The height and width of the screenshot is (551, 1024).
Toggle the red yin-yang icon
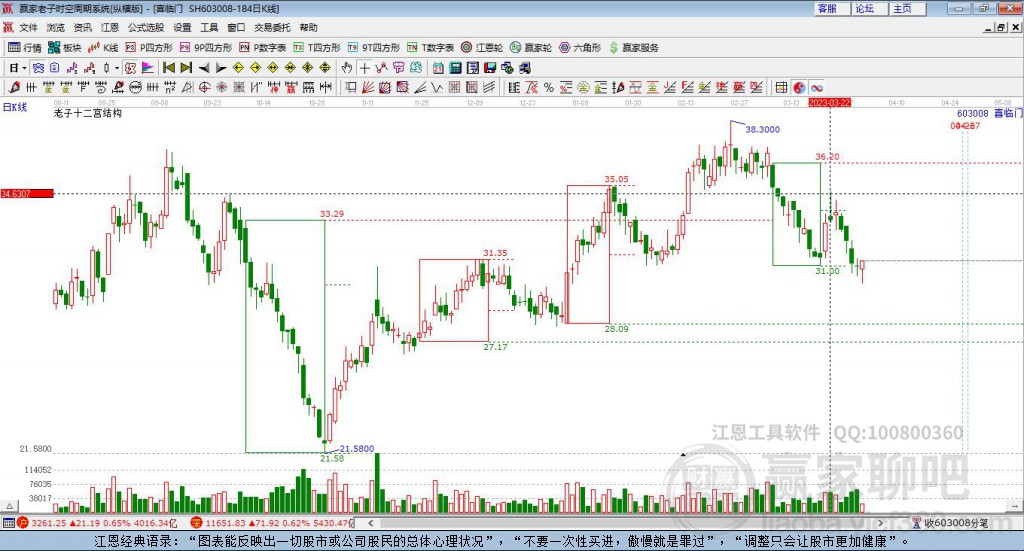point(799,87)
